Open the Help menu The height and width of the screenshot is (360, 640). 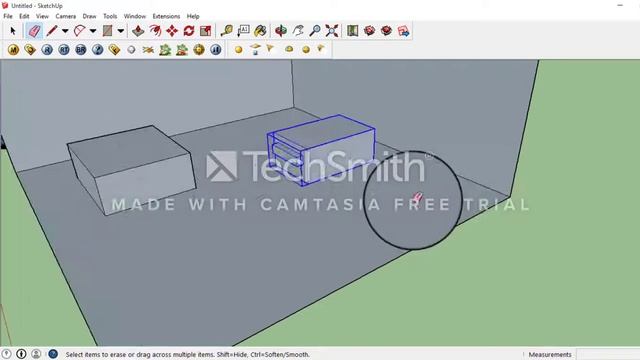tap(193, 16)
